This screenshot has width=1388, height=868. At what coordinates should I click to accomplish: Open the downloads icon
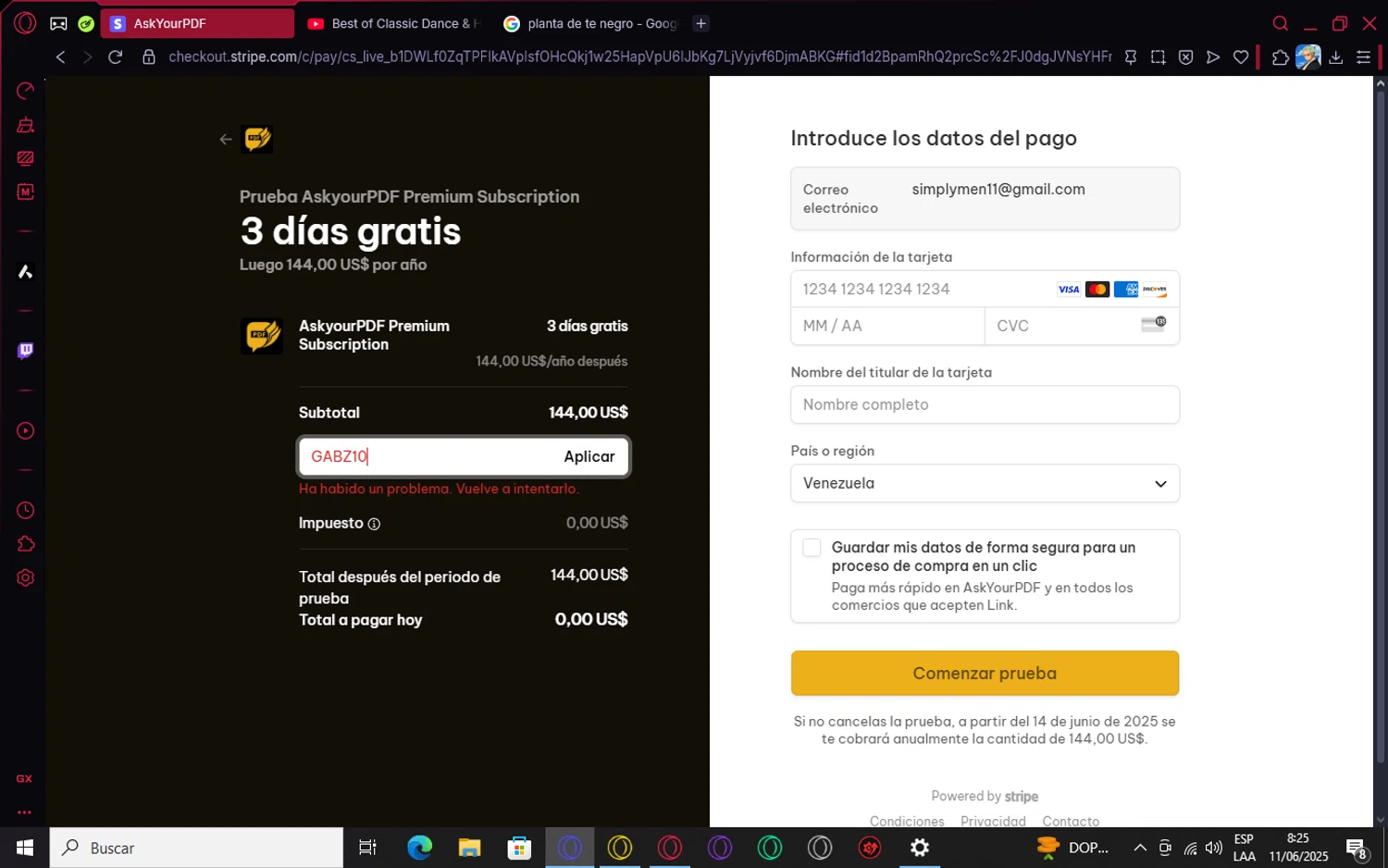1336,57
